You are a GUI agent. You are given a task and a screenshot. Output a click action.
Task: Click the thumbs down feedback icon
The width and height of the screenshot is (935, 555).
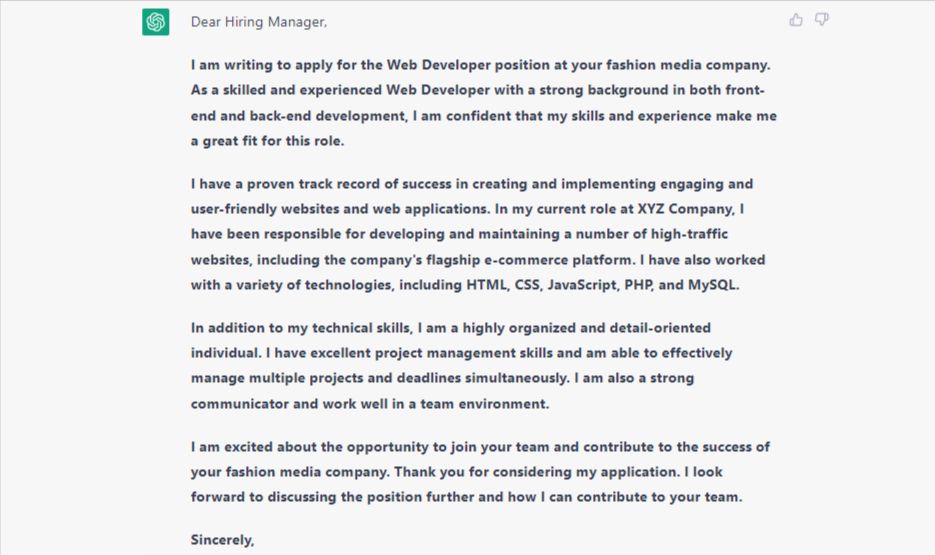822,20
